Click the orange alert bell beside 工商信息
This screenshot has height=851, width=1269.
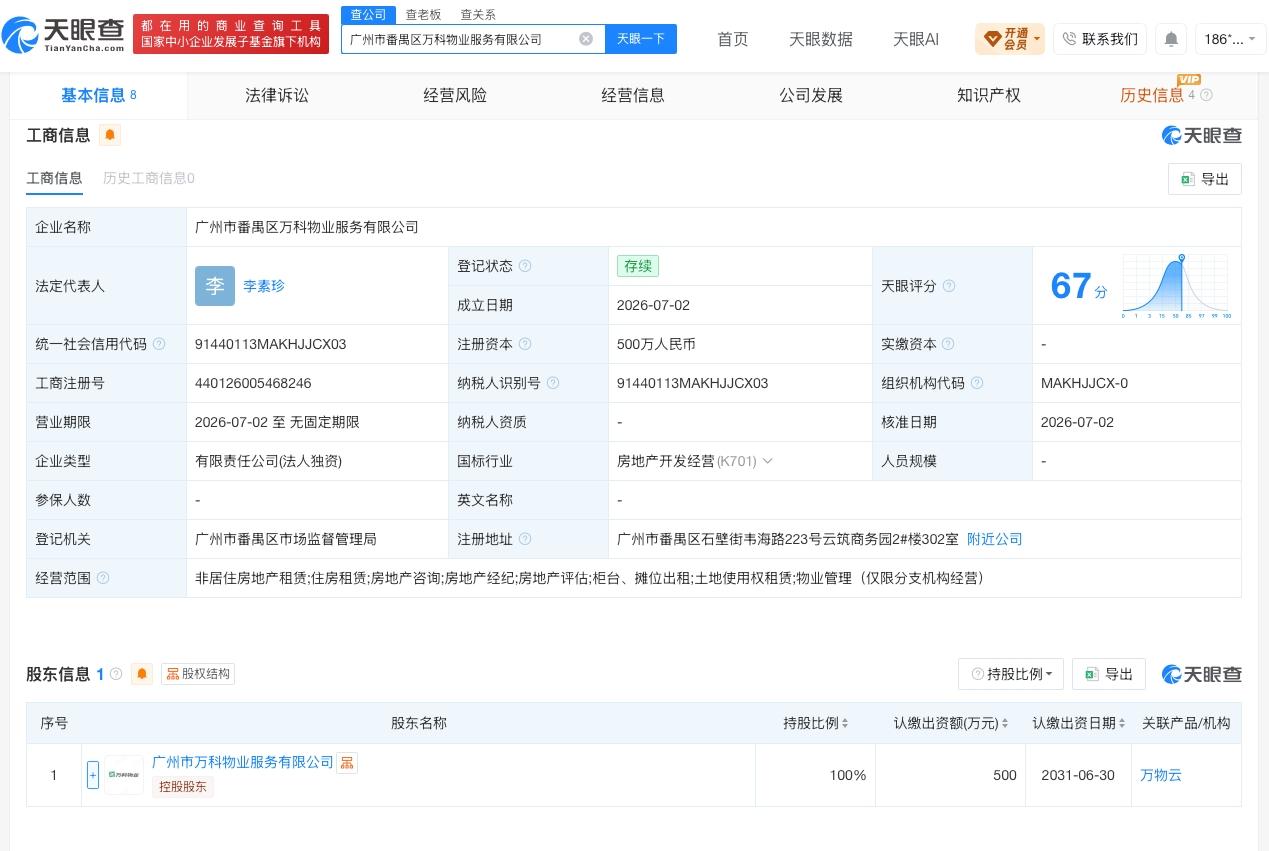(110, 135)
